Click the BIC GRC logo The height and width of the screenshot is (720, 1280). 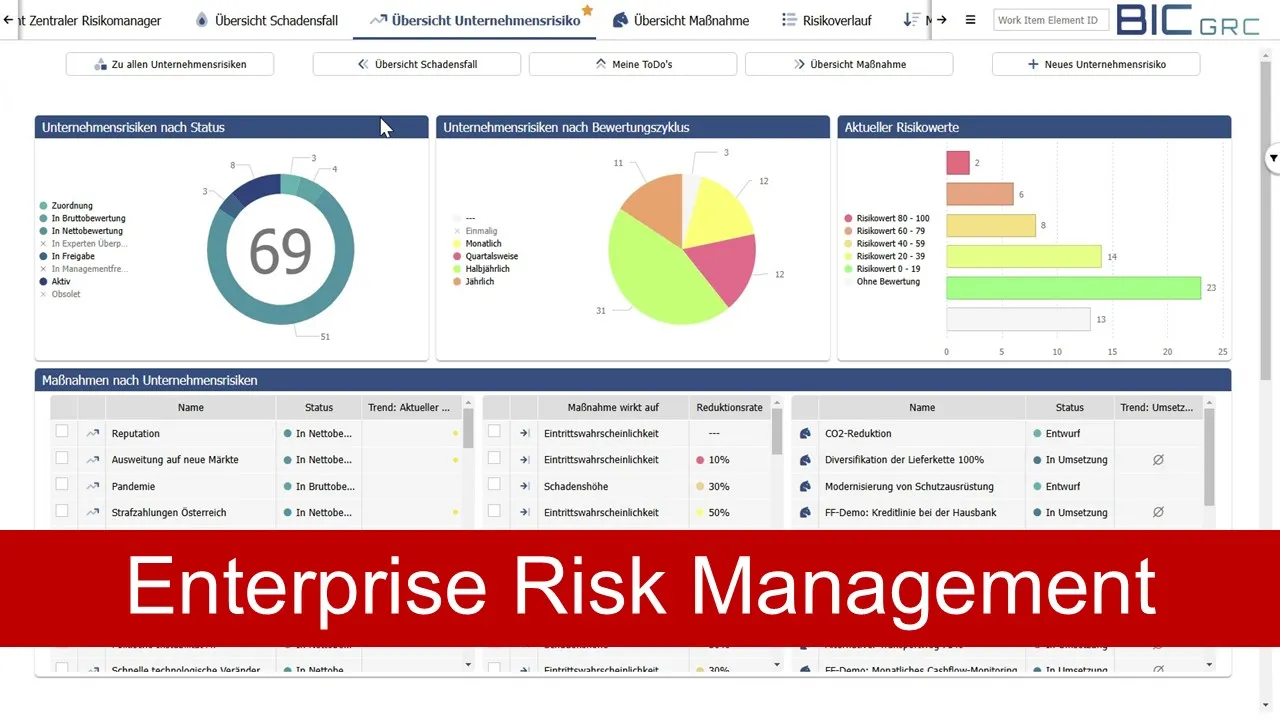click(x=1188, y=21)
